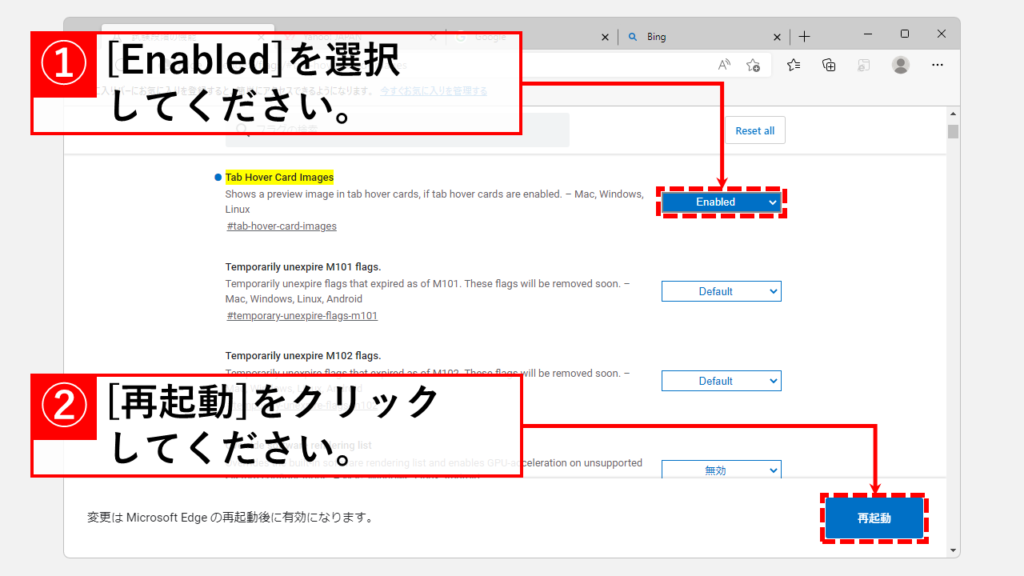Click the Temporarily unexpire M102 flags heading
Screen dimensions: 1024x576
pos(303,355)
